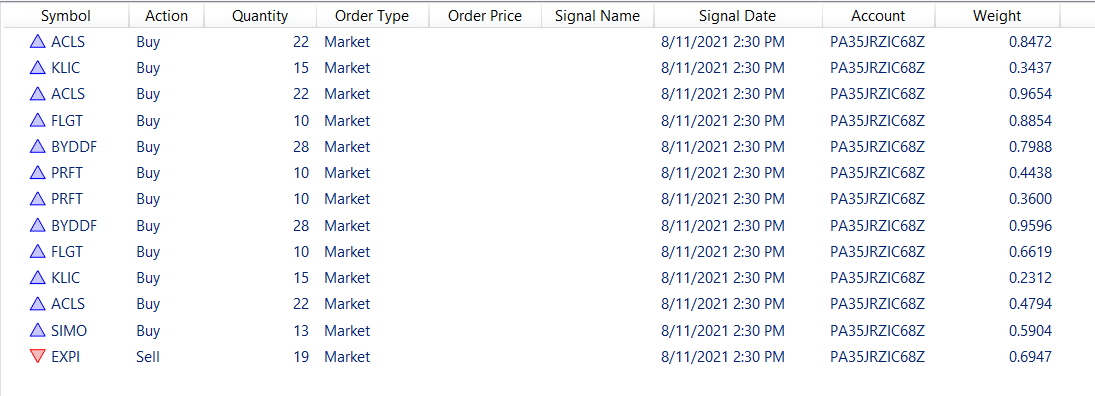1095x396 pixels.
Task: Select the Order Price column header
Action: (485, 15)
